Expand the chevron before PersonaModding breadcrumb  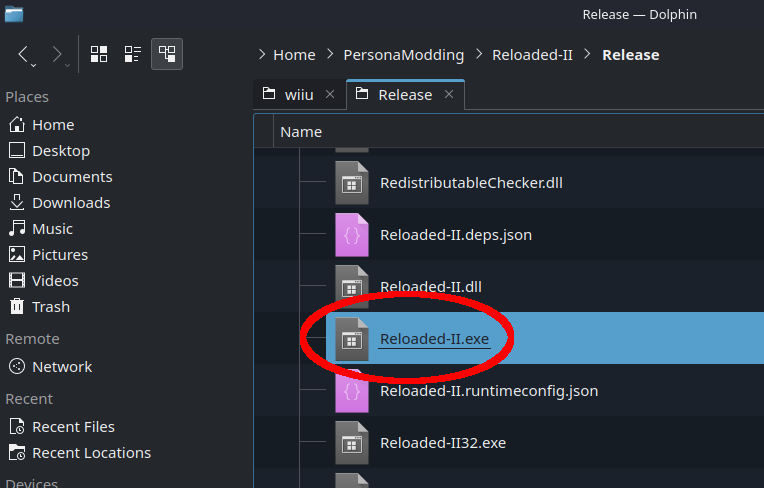click(x=330, y=55)
